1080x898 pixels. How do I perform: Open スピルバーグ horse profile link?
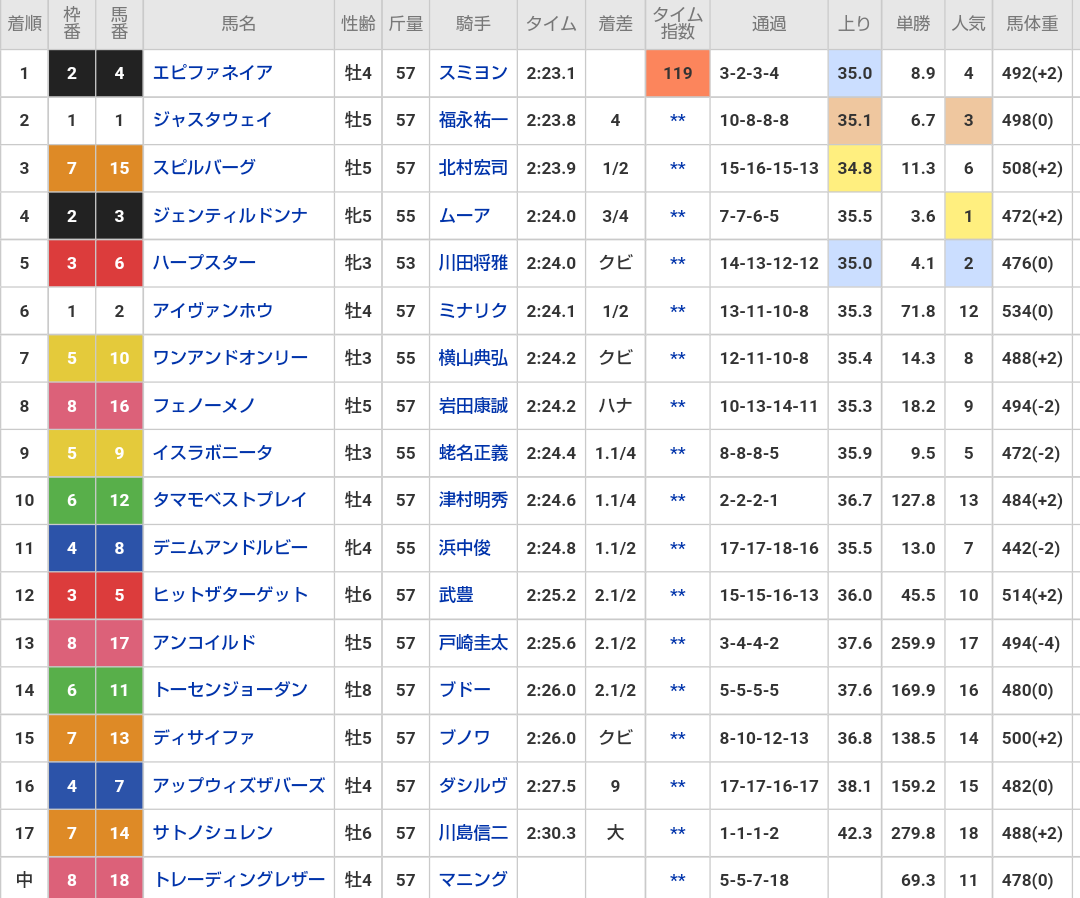(204, 168)
